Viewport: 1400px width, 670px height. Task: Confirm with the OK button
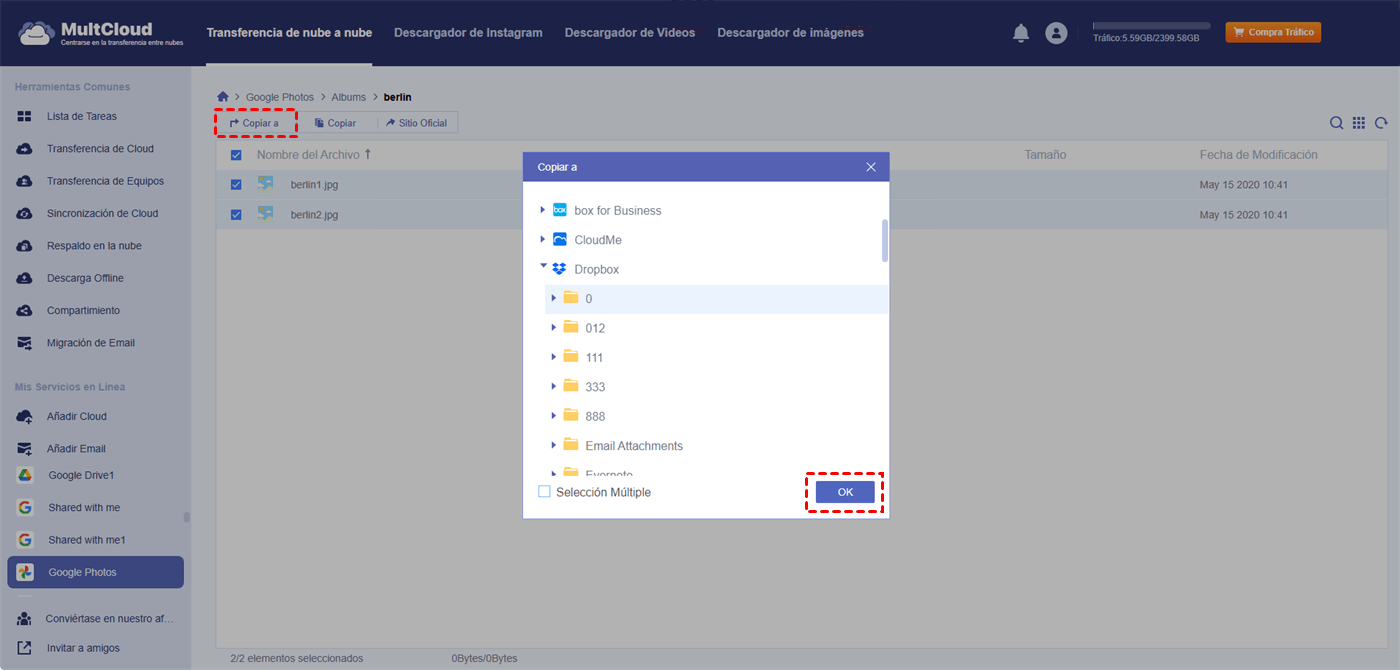[845, 492]
